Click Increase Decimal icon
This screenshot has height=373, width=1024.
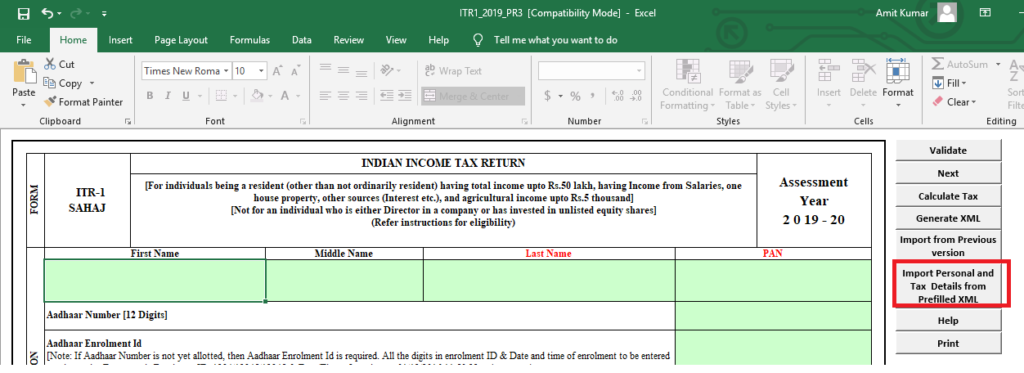pyautogui.click(x=618, y=96)
